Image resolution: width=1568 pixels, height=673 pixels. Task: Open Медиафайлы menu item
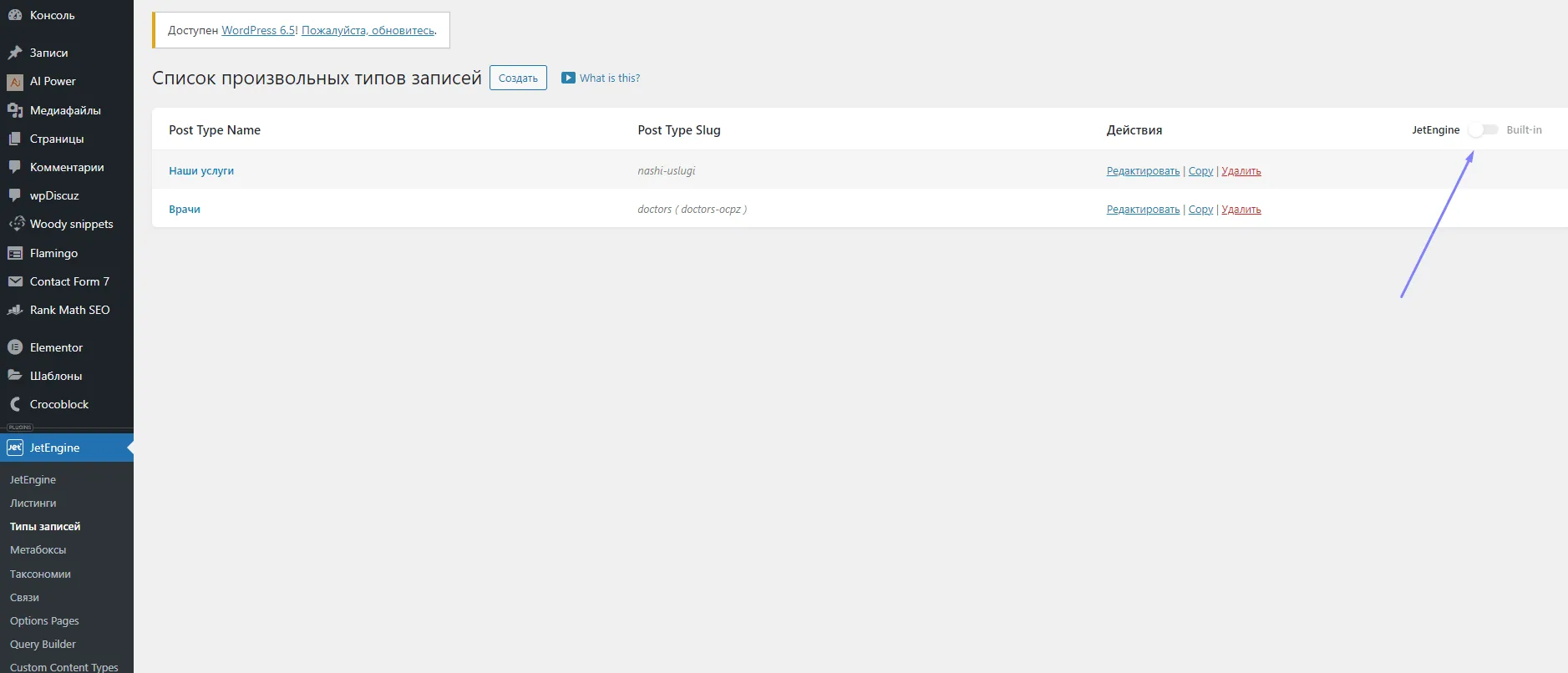67,110
